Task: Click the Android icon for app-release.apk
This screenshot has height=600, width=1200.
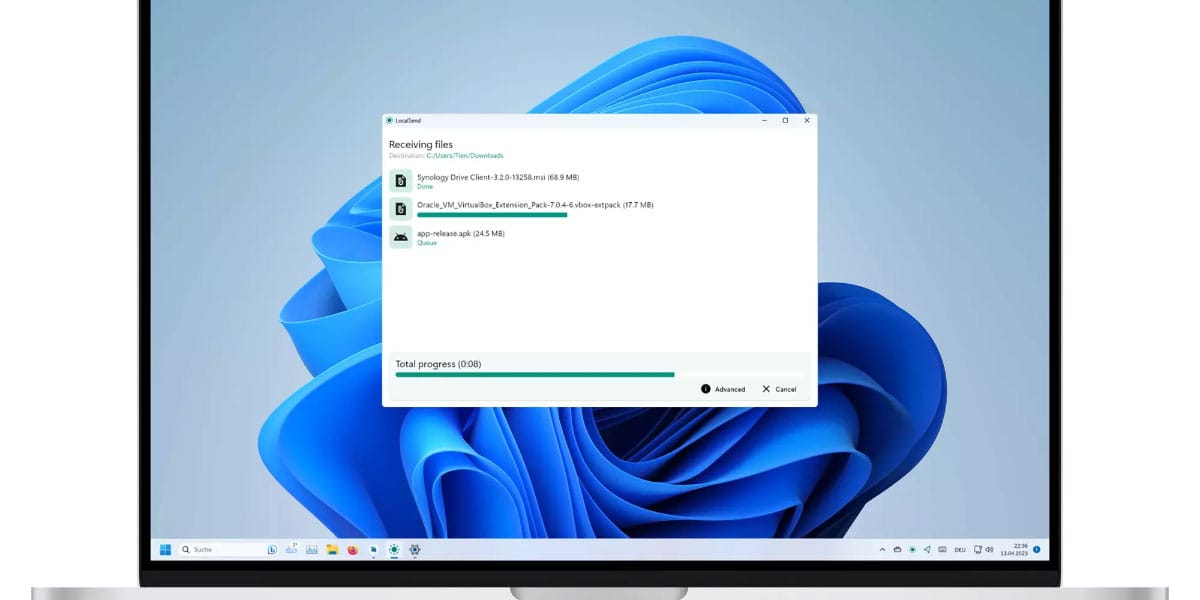Action: pyautogui.click(x=400, y=237)
